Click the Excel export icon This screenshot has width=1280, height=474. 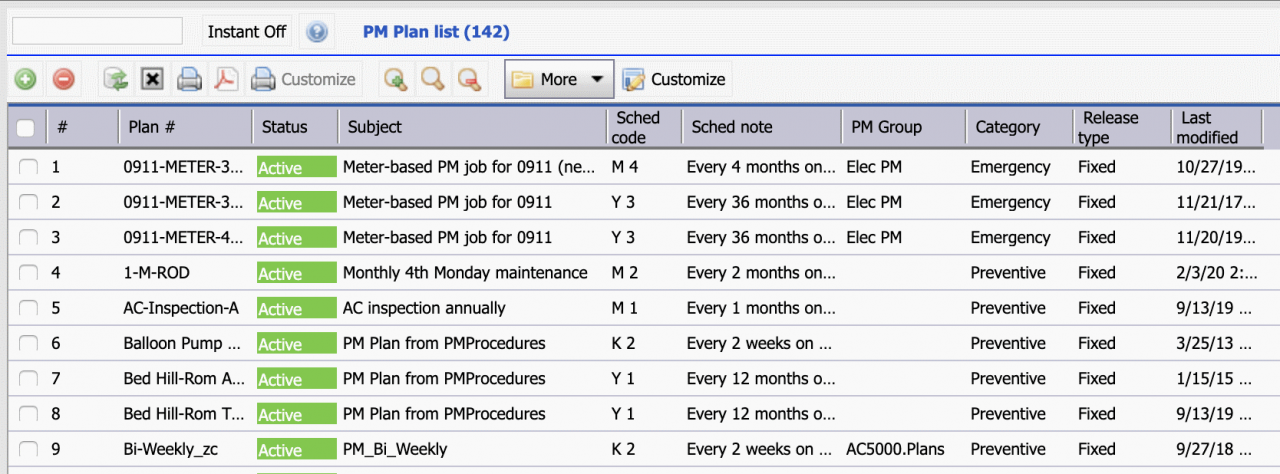tap(152, 79)
